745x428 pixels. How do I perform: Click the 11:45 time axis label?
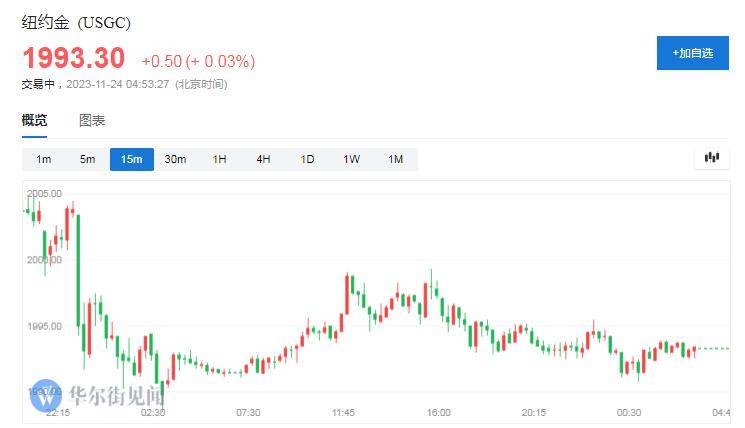343,412
